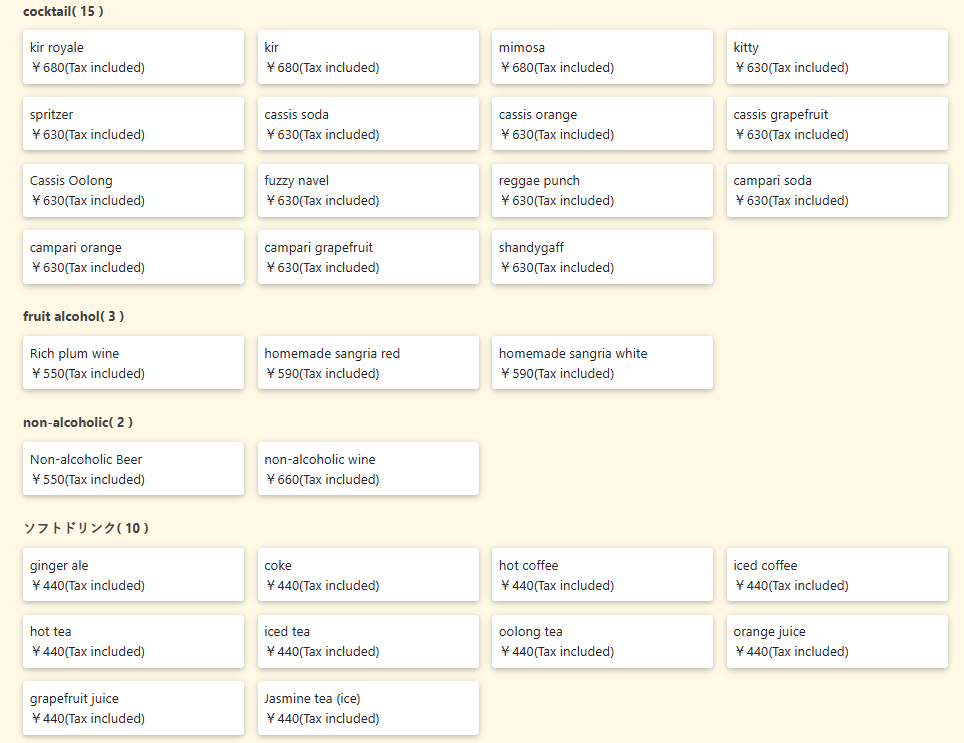
Task: Click the cocktail category heading
Action: click(x=63, y=12)
